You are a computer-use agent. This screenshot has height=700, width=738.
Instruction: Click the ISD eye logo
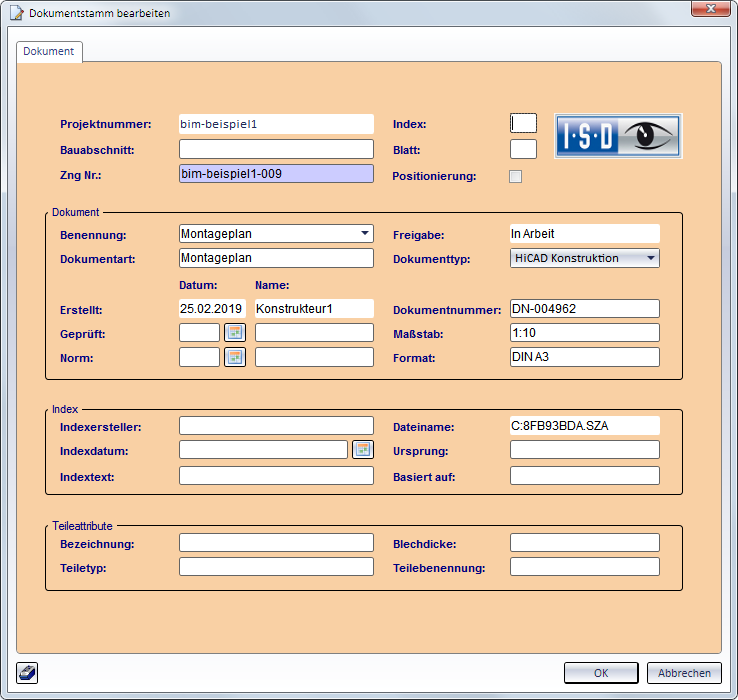pos(618,136)
